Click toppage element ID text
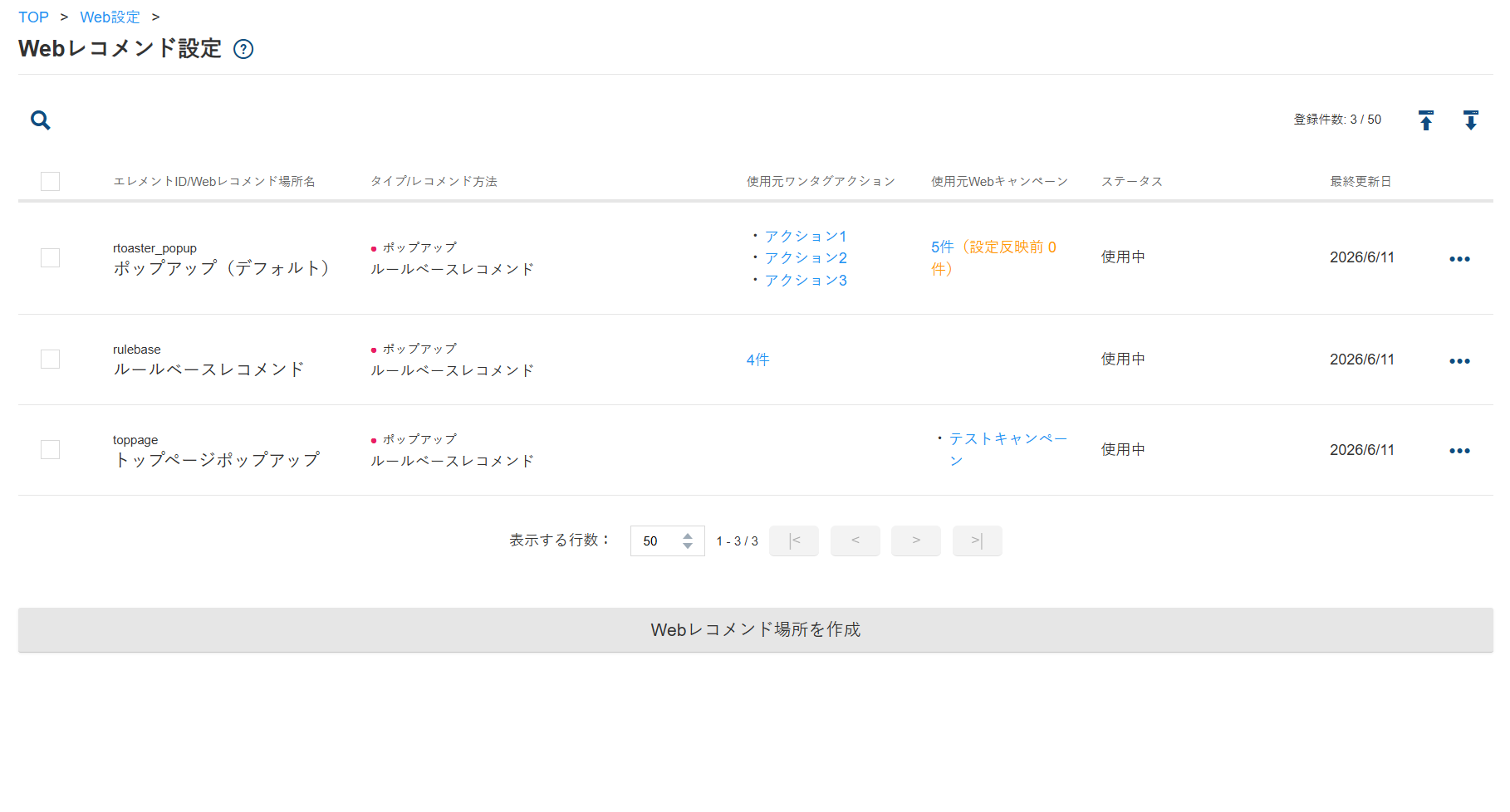Image resolution: width=1510 pixels, height=812 pixels. [135, 440]
